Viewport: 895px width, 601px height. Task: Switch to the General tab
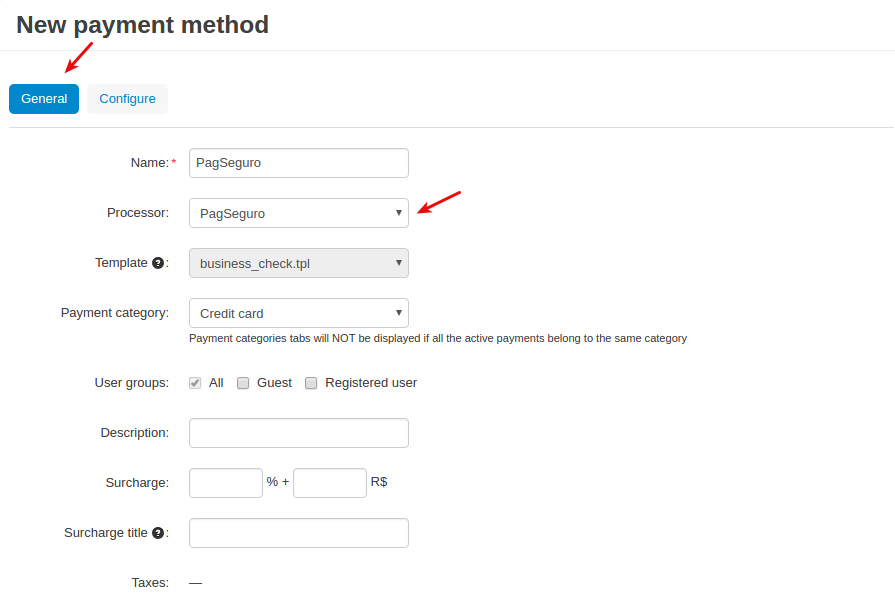coord(44,99)
